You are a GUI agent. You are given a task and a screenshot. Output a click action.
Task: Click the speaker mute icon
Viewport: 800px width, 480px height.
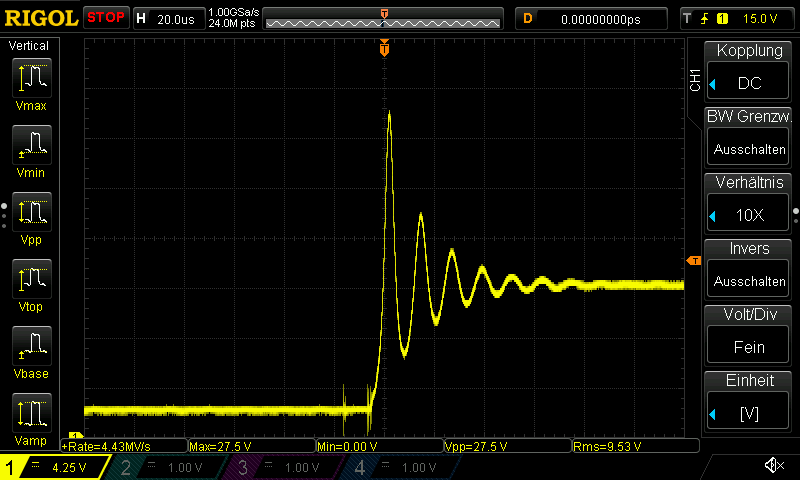(773, 466)
